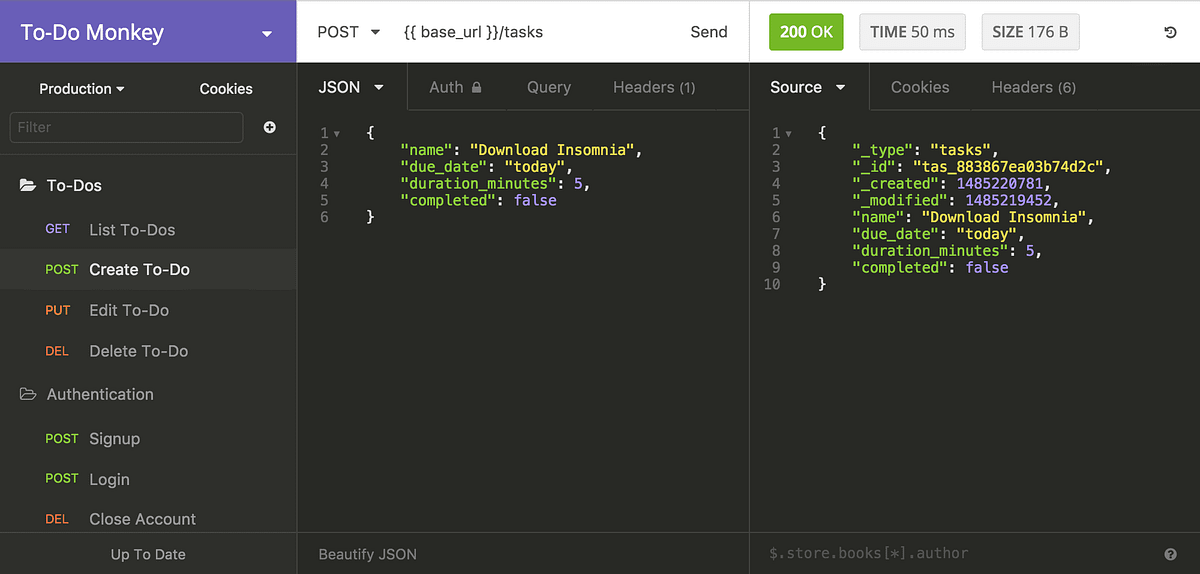This screenshot has height=574, width=1200.
Task: Click Beautify JSON
Action: tap(367, 554)
